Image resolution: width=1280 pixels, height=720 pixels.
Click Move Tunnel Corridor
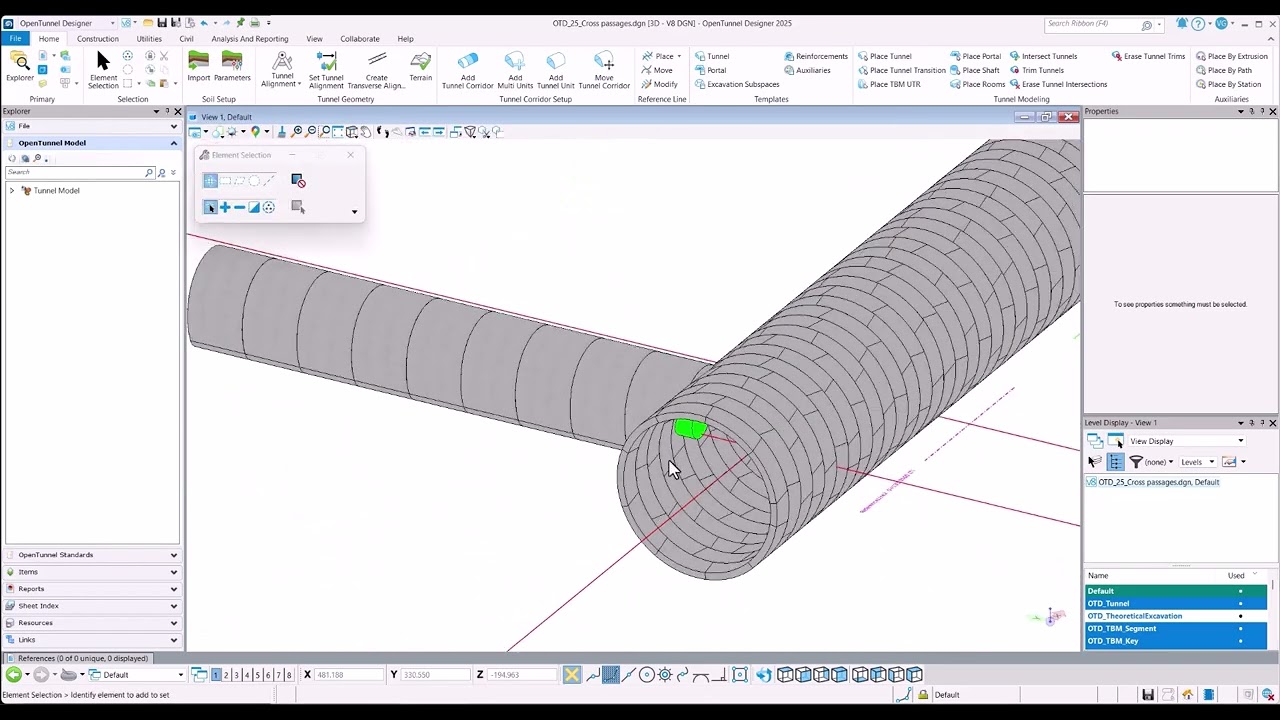tap(604, 69)
